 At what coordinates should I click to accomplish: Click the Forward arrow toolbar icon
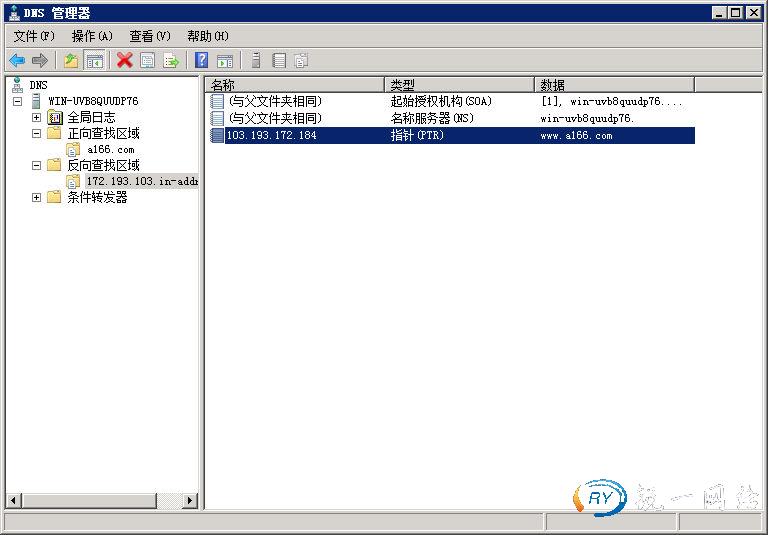click(40, 61)
